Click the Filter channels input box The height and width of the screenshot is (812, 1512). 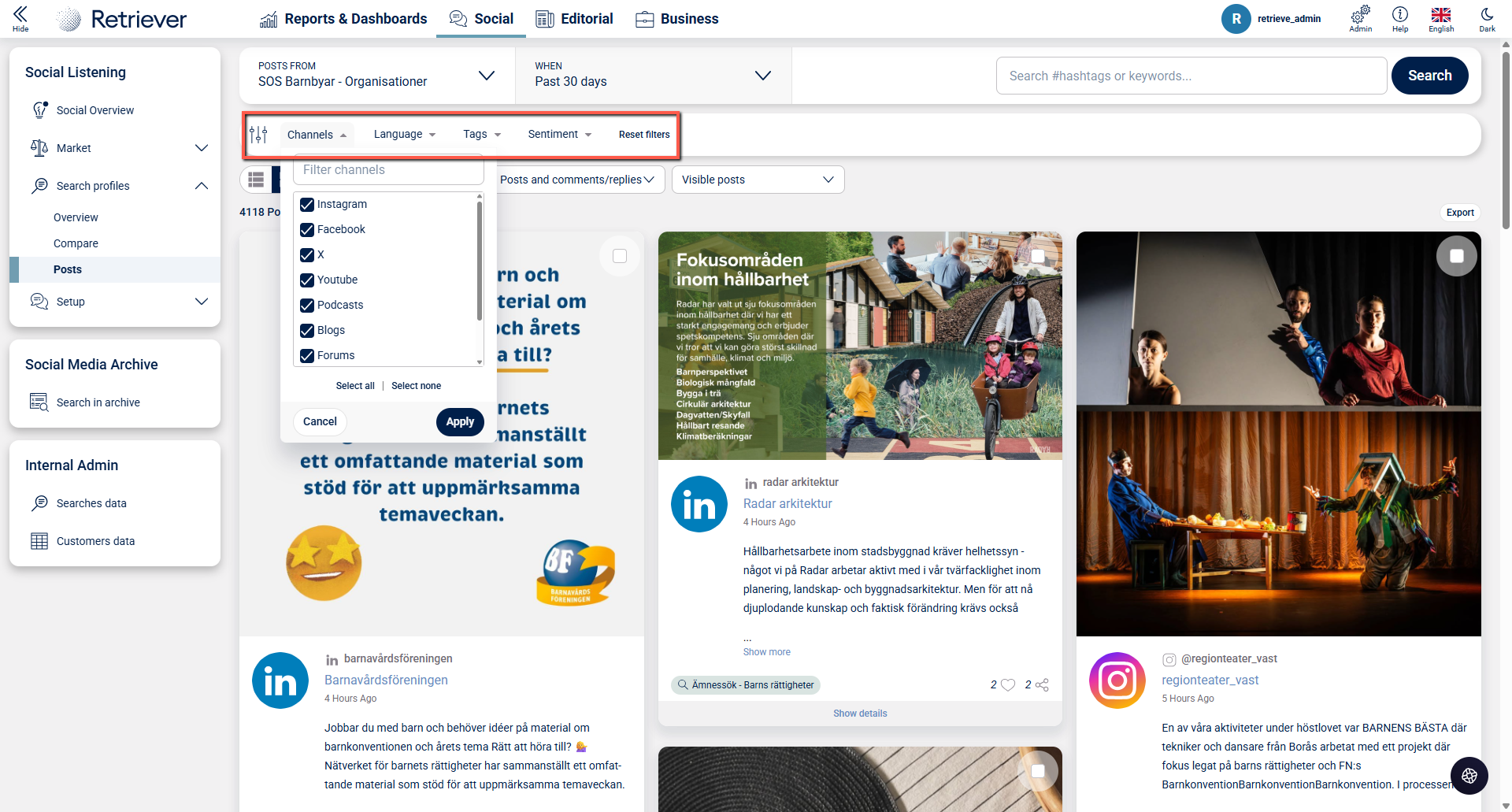(x=388, y=171)
